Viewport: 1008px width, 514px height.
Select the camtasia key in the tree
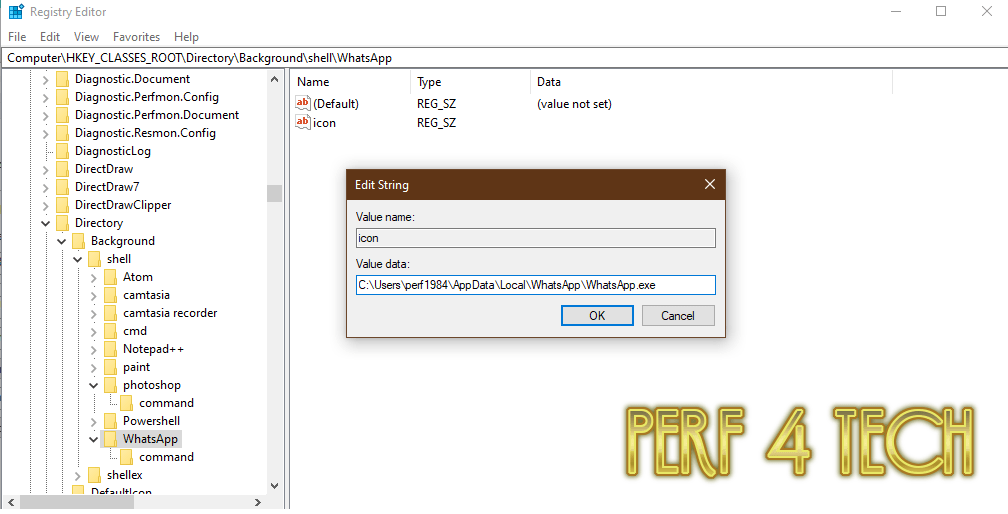(147, 295)
